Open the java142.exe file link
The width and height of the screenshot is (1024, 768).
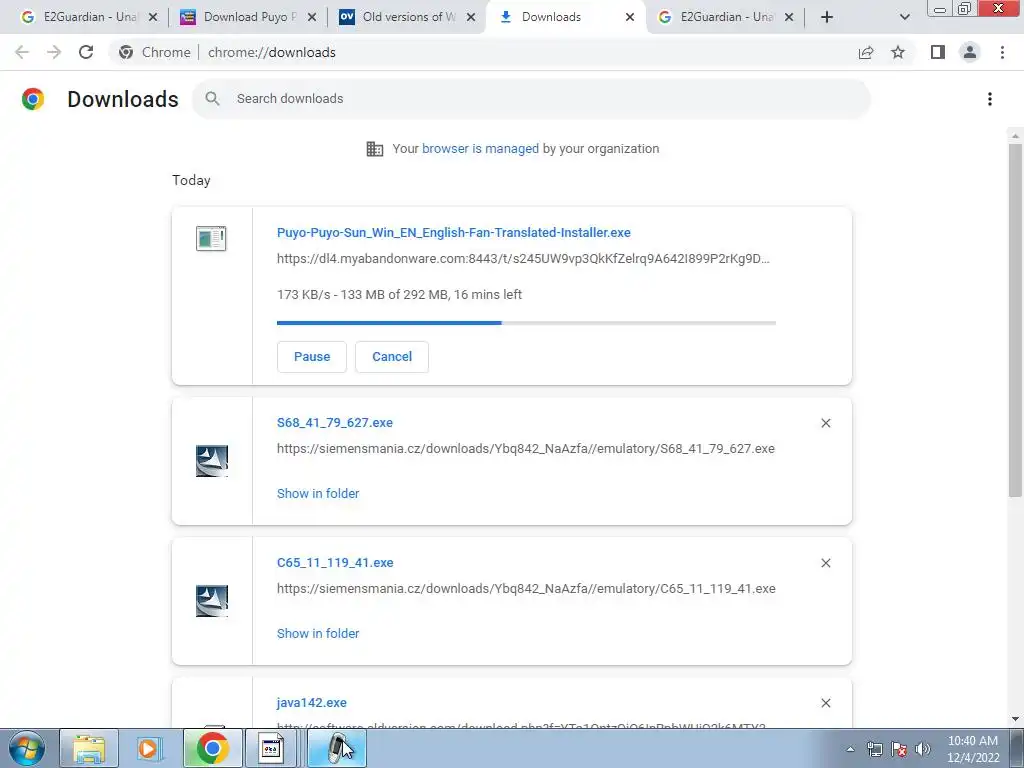coord(312,703)
